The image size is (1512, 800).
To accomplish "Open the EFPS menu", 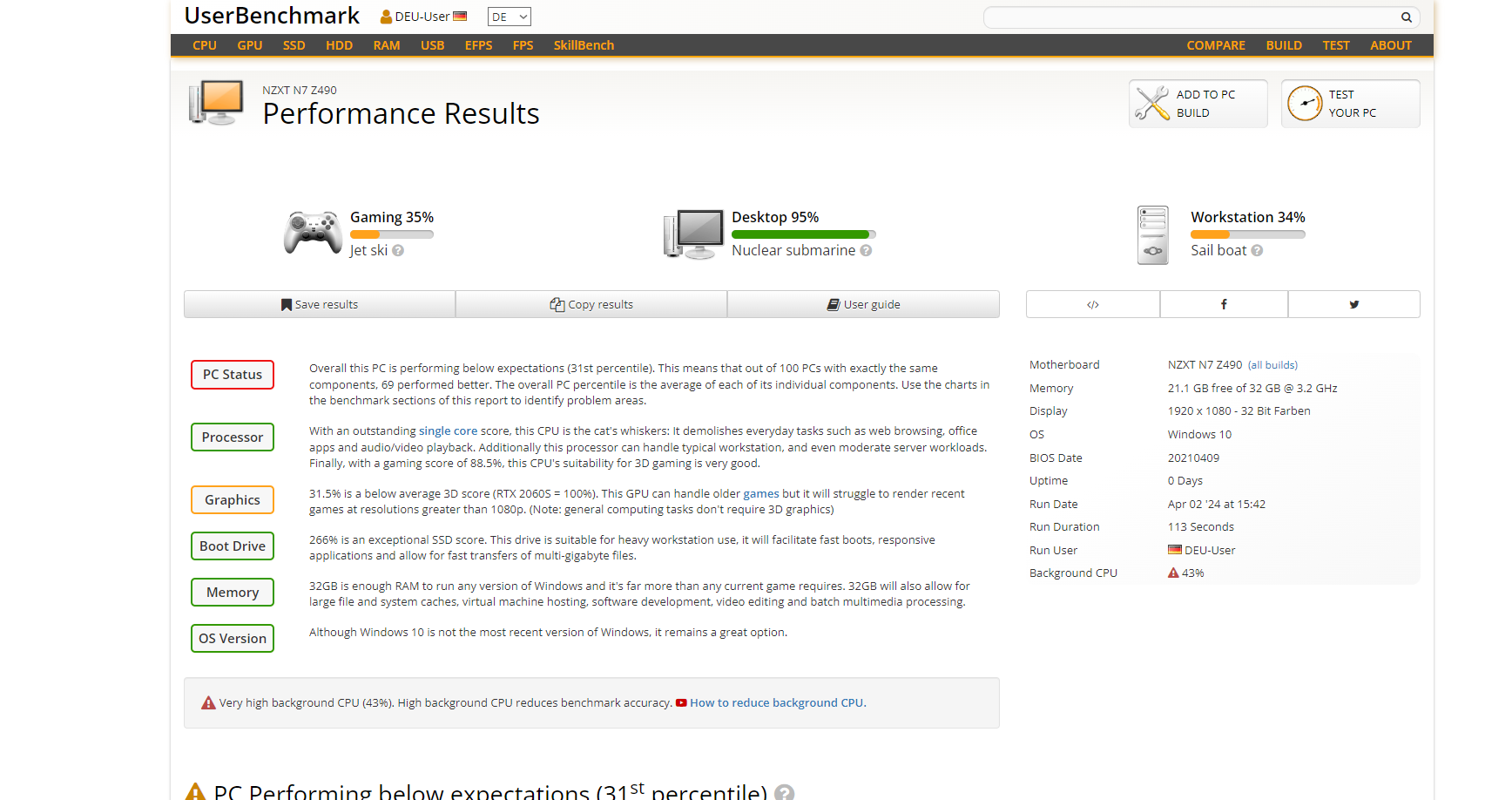I will [478, 45].
